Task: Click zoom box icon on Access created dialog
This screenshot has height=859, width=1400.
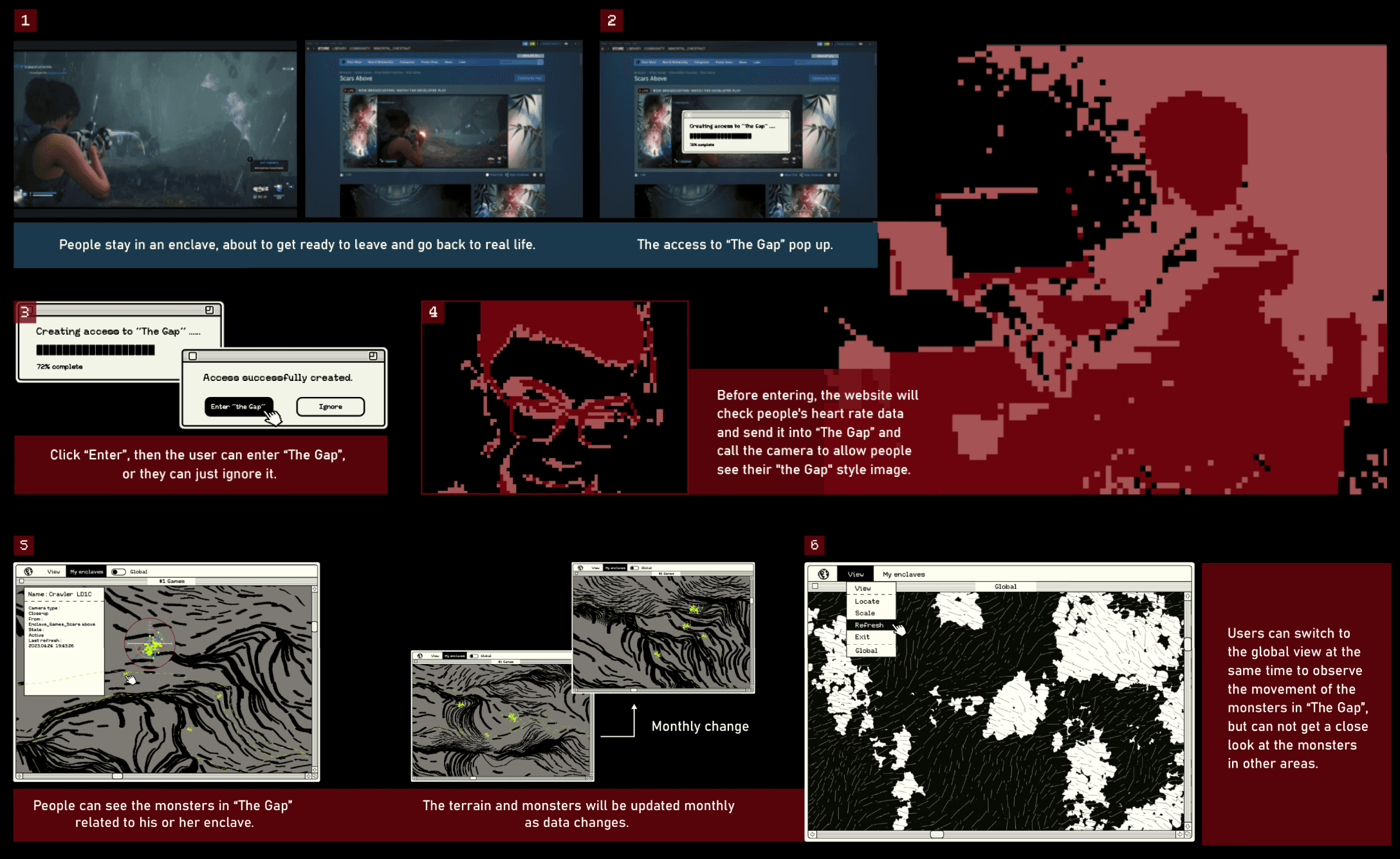Action: point(373,356)
